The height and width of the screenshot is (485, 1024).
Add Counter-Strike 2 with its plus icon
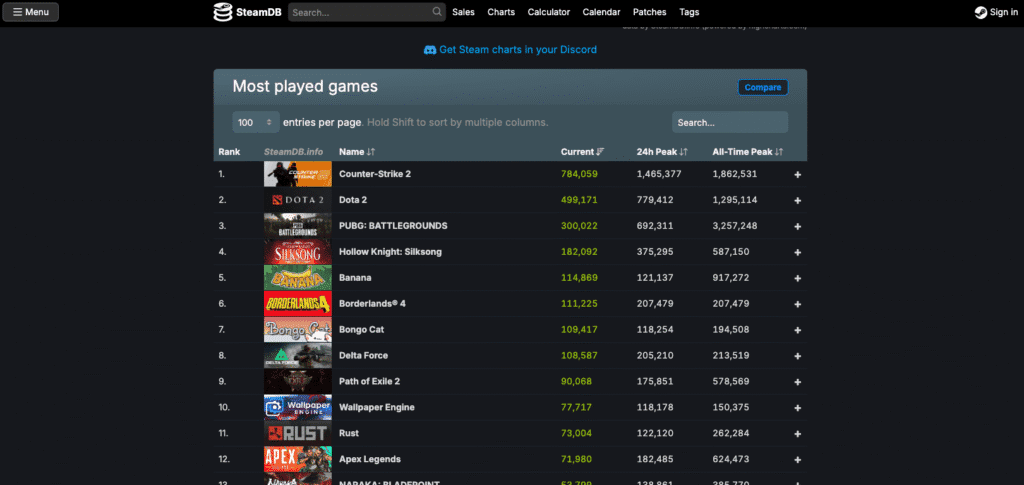coord(797,174)
